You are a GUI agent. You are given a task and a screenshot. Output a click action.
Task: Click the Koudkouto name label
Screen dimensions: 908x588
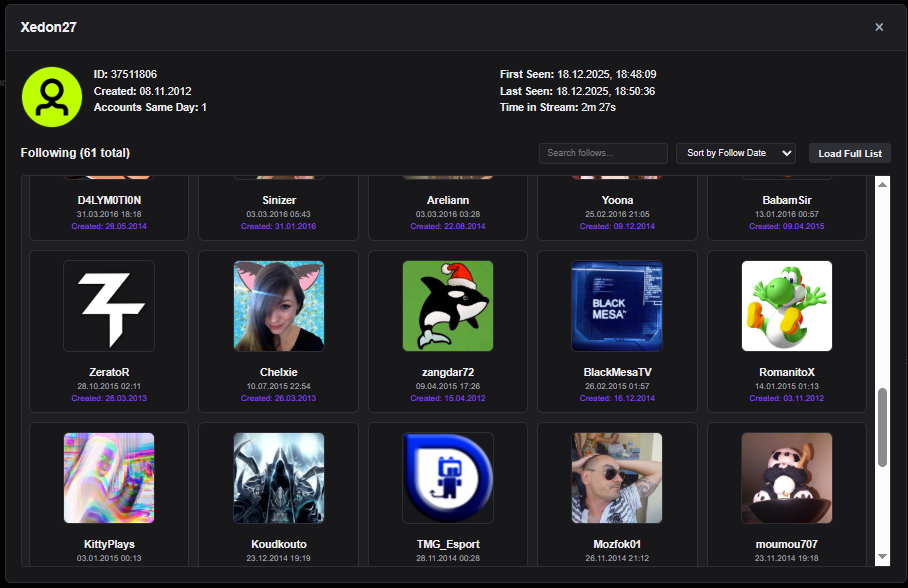[x=279, y=545]
